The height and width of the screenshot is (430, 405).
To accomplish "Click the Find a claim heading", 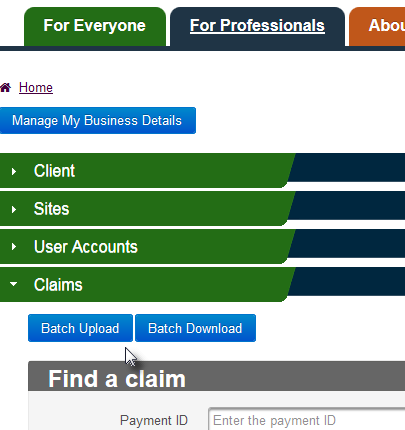I will tap(117, 379).
